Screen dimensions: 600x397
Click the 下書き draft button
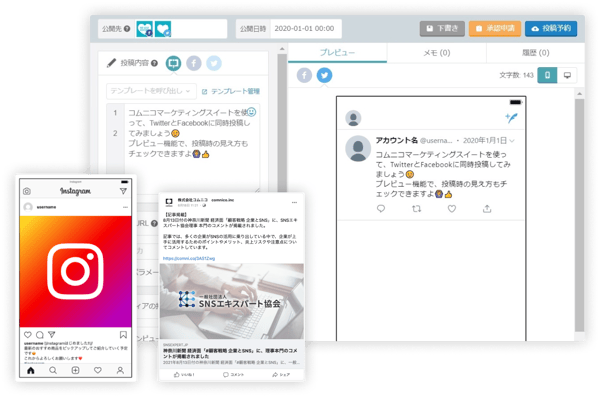[442, 29]
